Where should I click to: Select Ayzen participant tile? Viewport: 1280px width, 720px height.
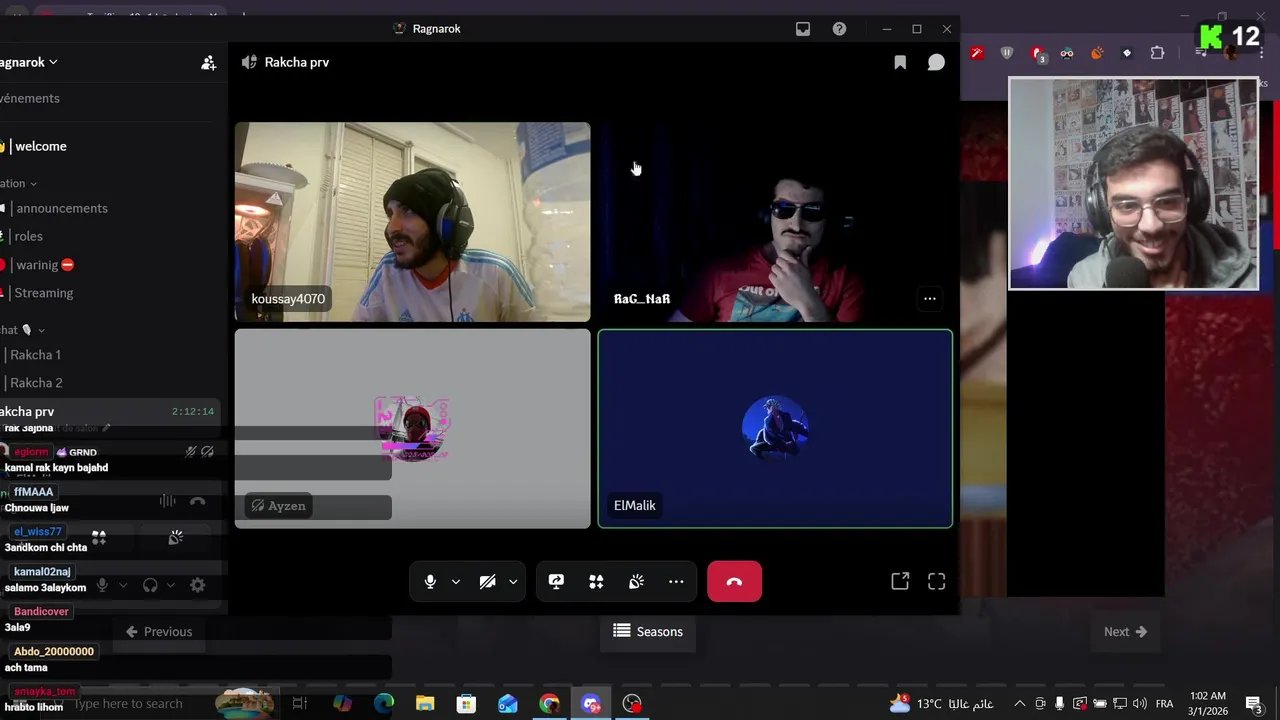412,428
